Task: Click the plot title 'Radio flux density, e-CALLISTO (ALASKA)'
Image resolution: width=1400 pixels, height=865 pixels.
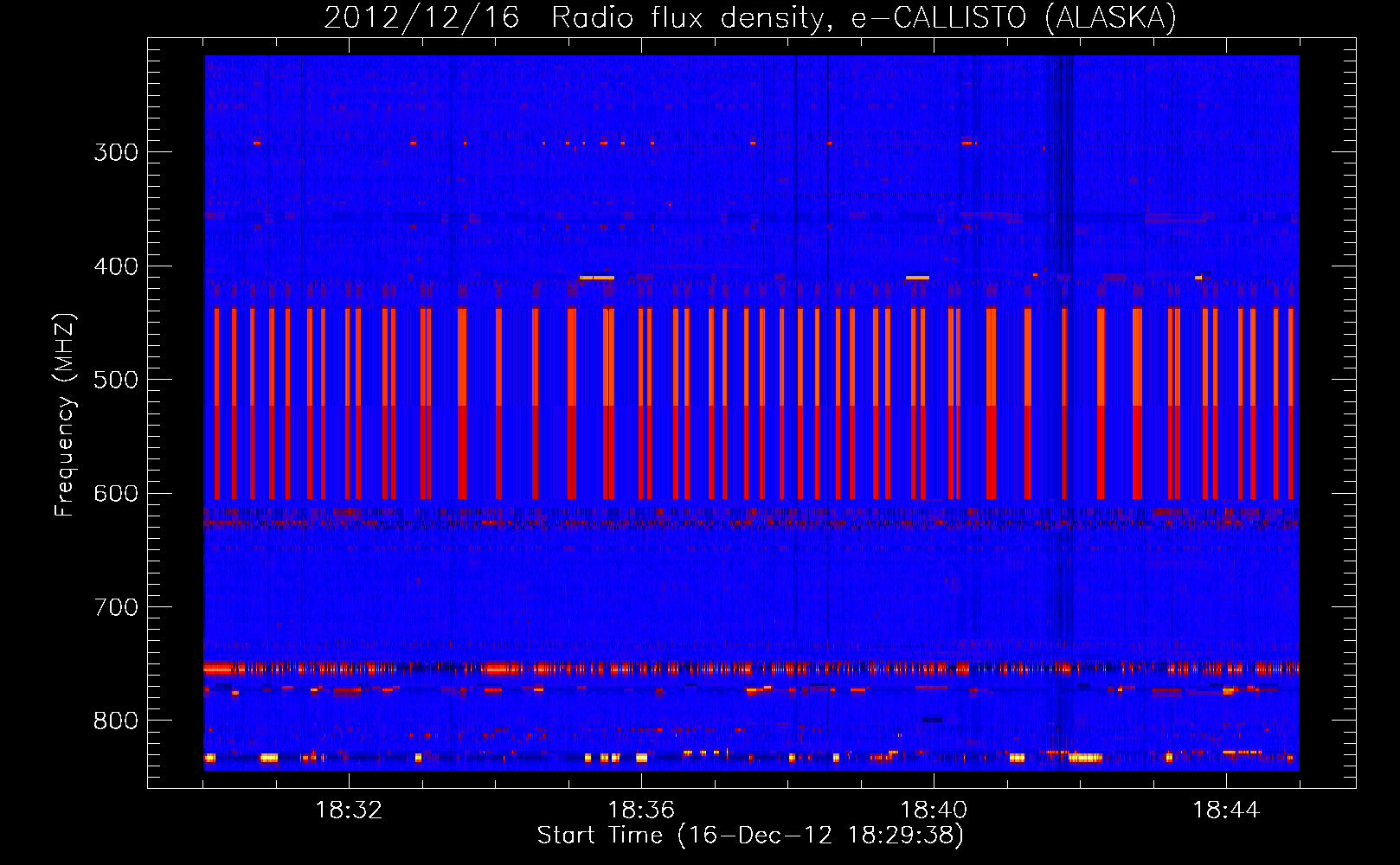Action: pyautogui.click(x=864, y=18)
